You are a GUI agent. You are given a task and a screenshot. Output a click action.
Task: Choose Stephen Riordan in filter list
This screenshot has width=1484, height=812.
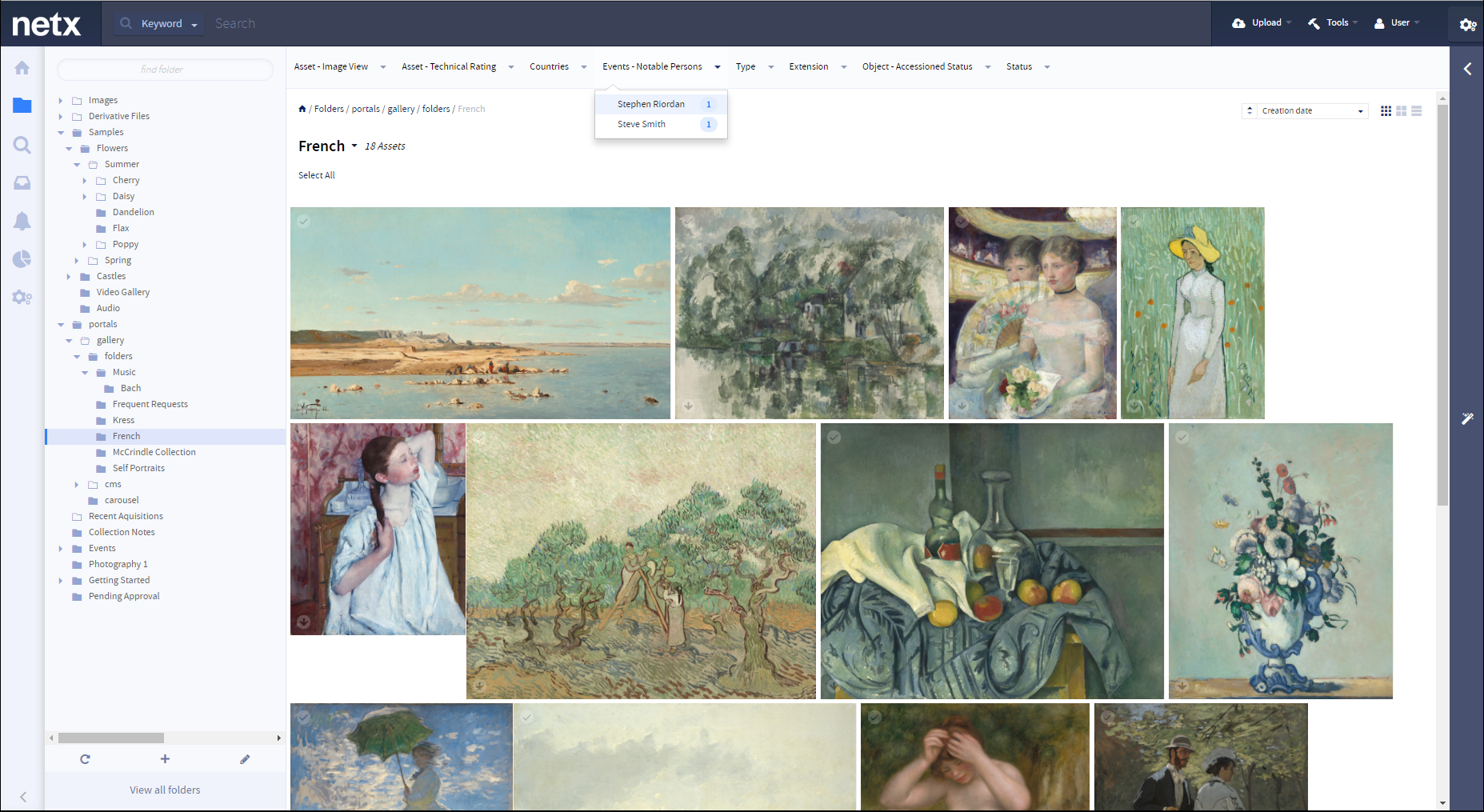point(661,105)
